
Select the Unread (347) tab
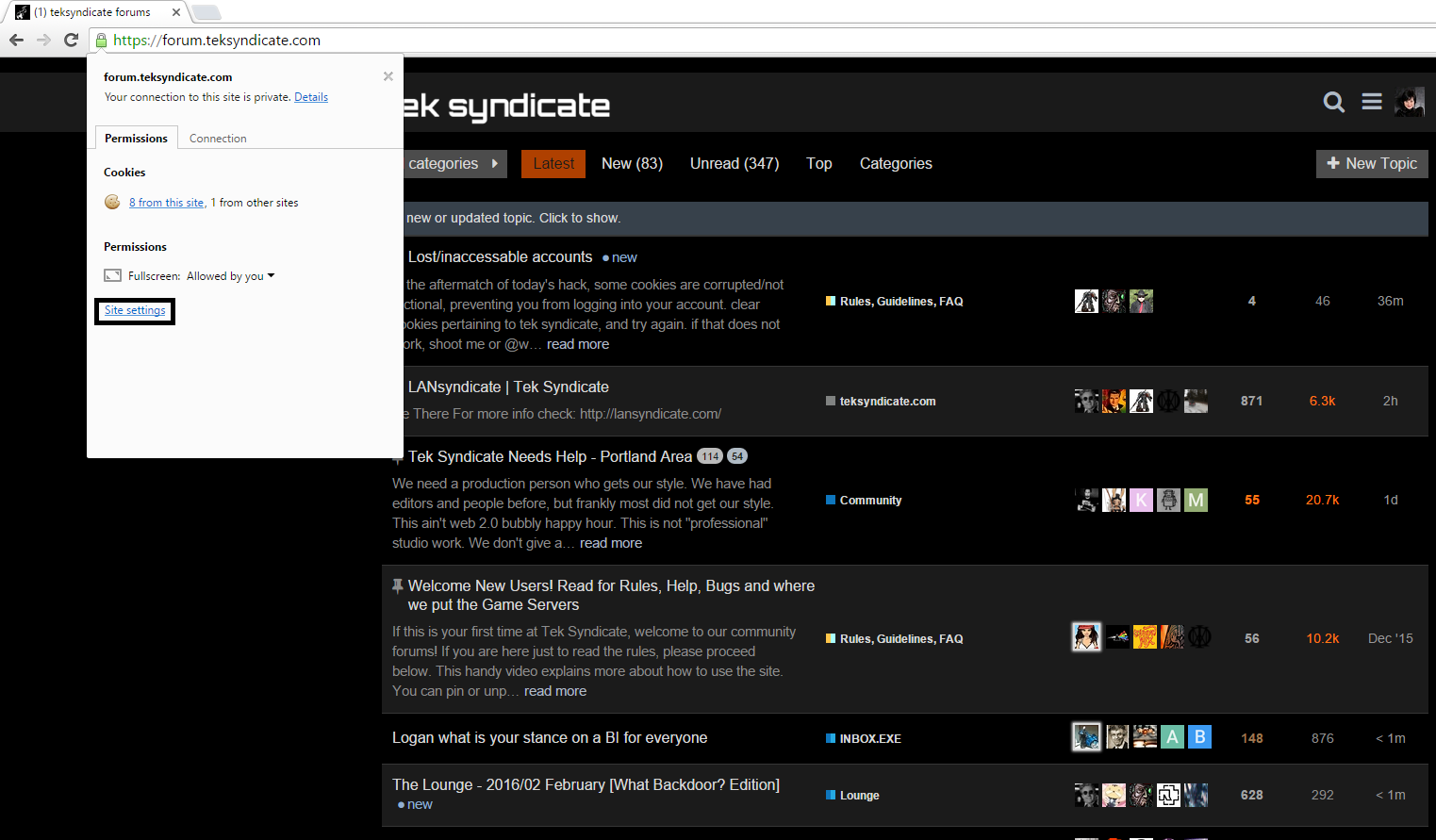734,164
